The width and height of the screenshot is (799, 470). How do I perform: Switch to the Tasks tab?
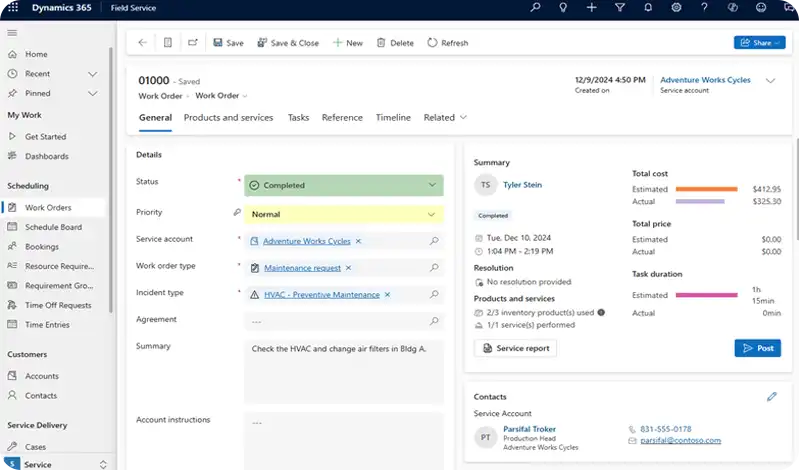pos(298,117)
